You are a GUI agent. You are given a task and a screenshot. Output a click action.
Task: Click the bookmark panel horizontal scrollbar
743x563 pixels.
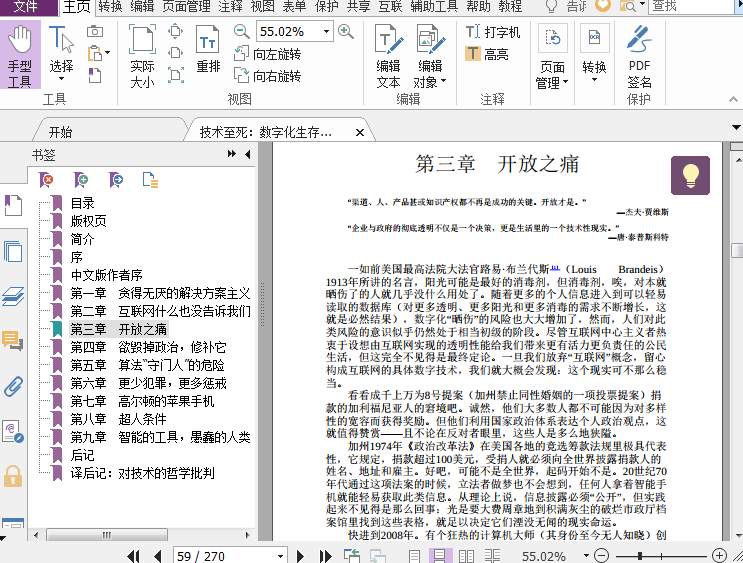pos(107,535)
